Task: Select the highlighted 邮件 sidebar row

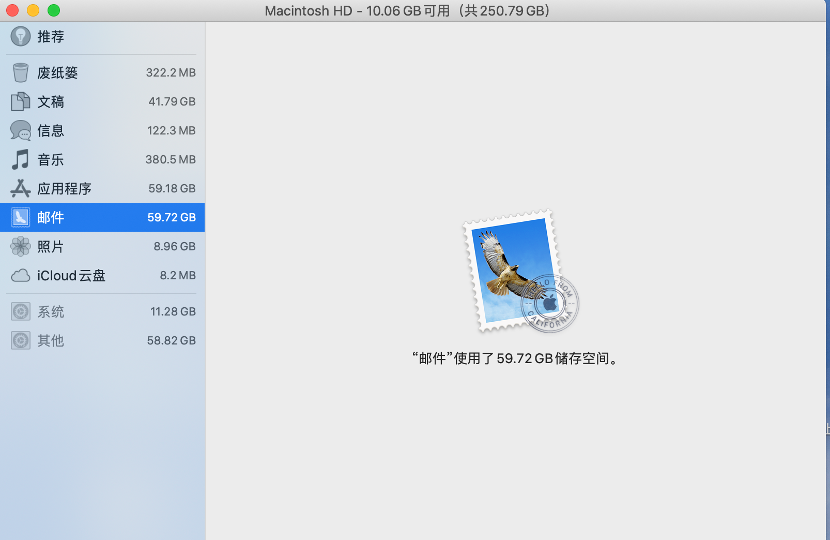Action: (102, 217)
